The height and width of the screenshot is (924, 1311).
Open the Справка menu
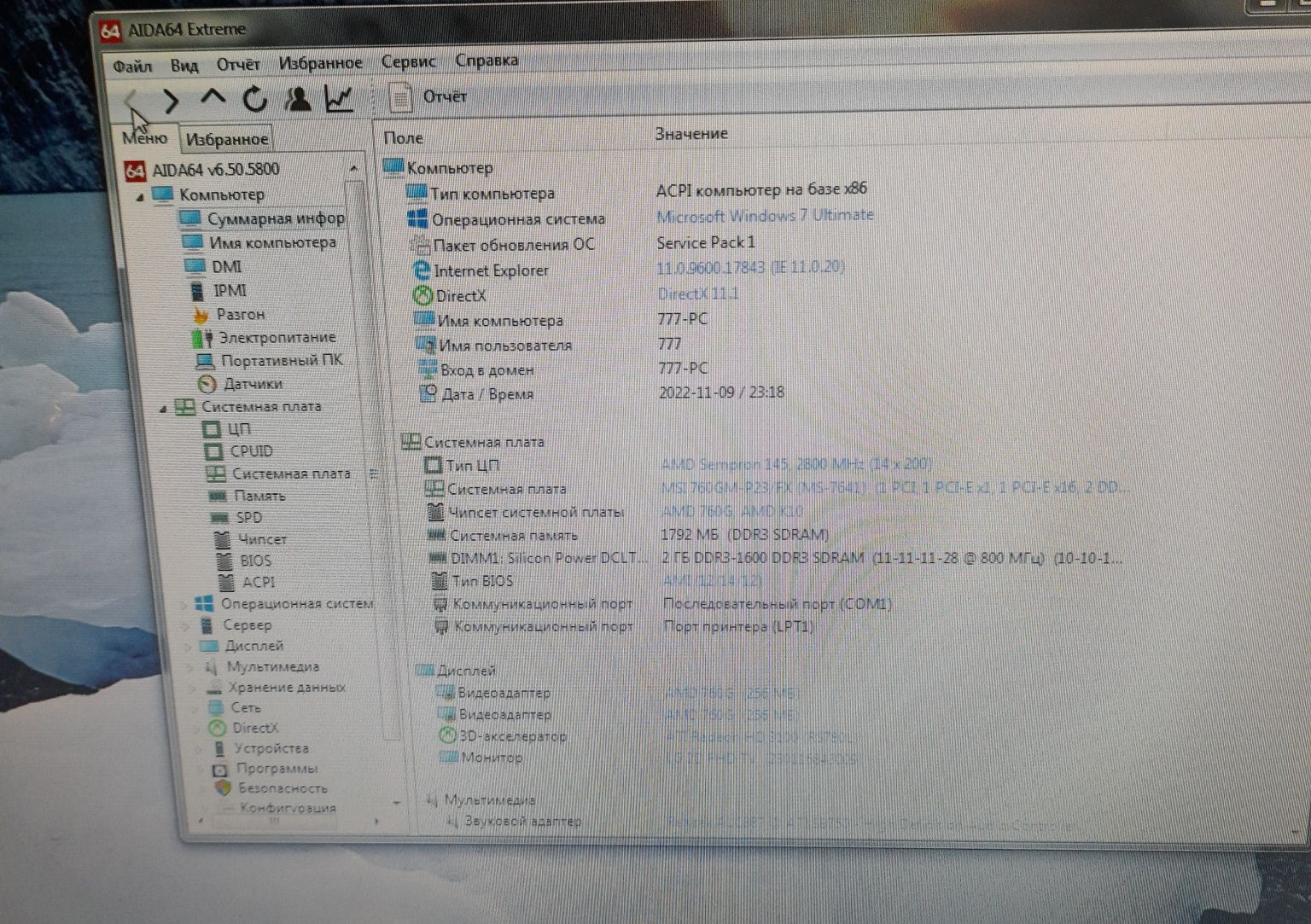(x=487, y=60)
